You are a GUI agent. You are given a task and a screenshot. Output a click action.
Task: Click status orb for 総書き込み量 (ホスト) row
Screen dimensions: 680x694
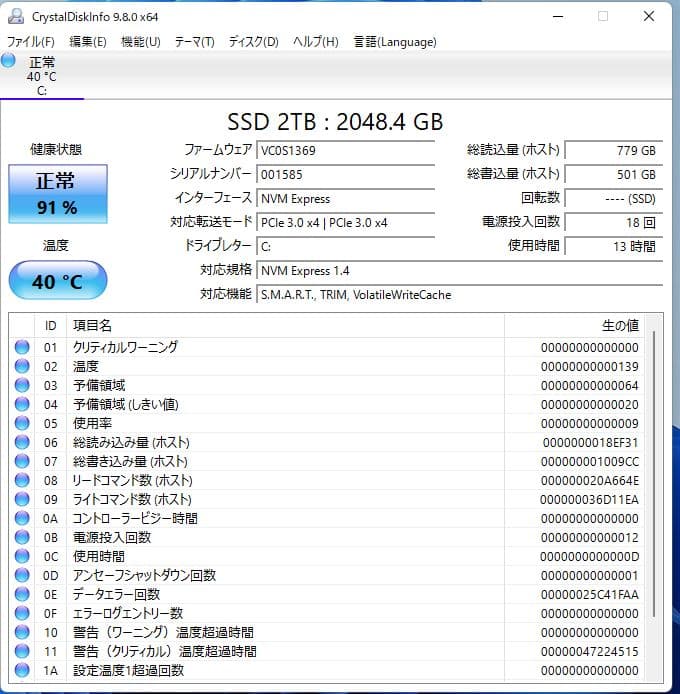click(x=22, y=461)
